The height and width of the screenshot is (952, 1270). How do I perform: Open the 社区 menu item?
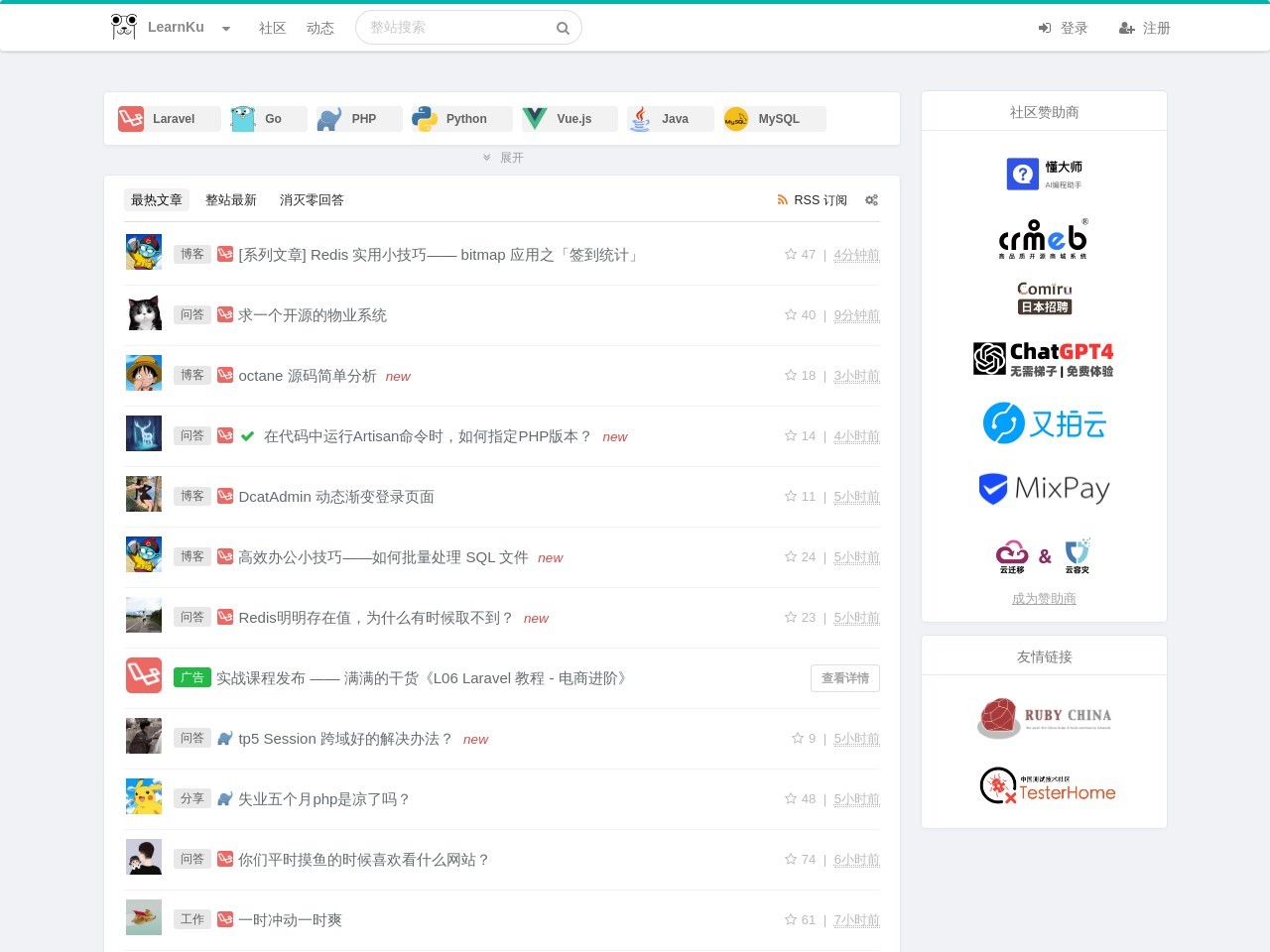(272, 28)
